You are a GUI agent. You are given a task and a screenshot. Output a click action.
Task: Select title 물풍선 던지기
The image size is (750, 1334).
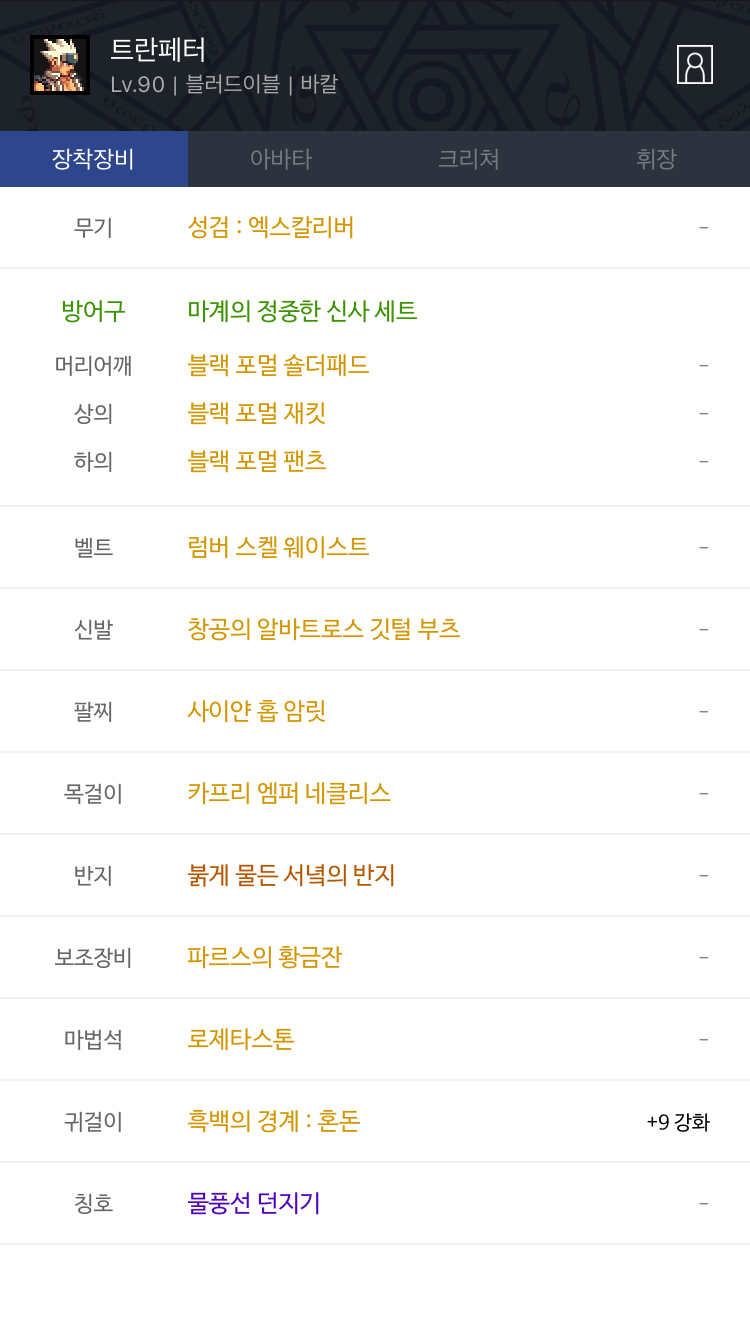pyautogui.click(x=254, y=1203)
